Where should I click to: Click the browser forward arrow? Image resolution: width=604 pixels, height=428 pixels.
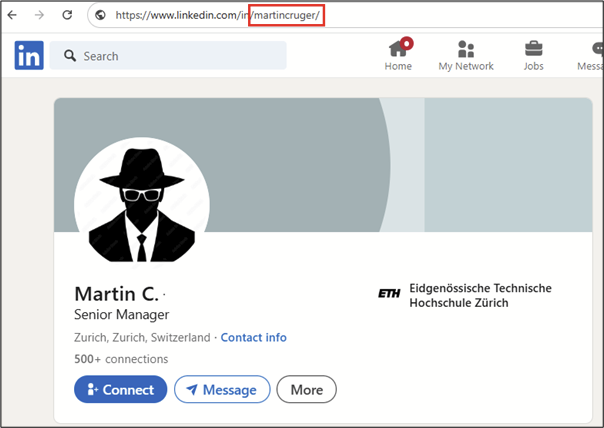39,15
